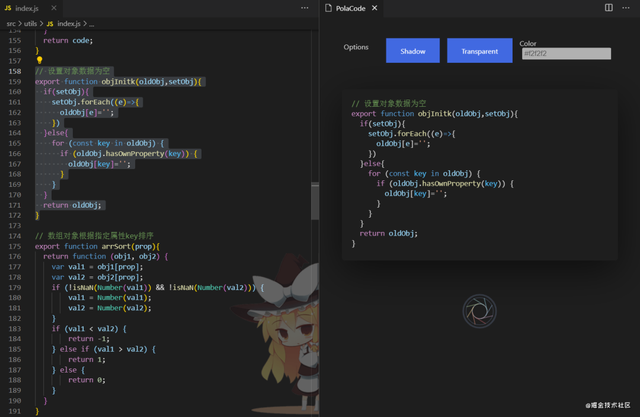The height and width of the screenshot is (417, 640).
Task: Click 'else if (val1 > val2)' on line 185
Action: [104, 349]
